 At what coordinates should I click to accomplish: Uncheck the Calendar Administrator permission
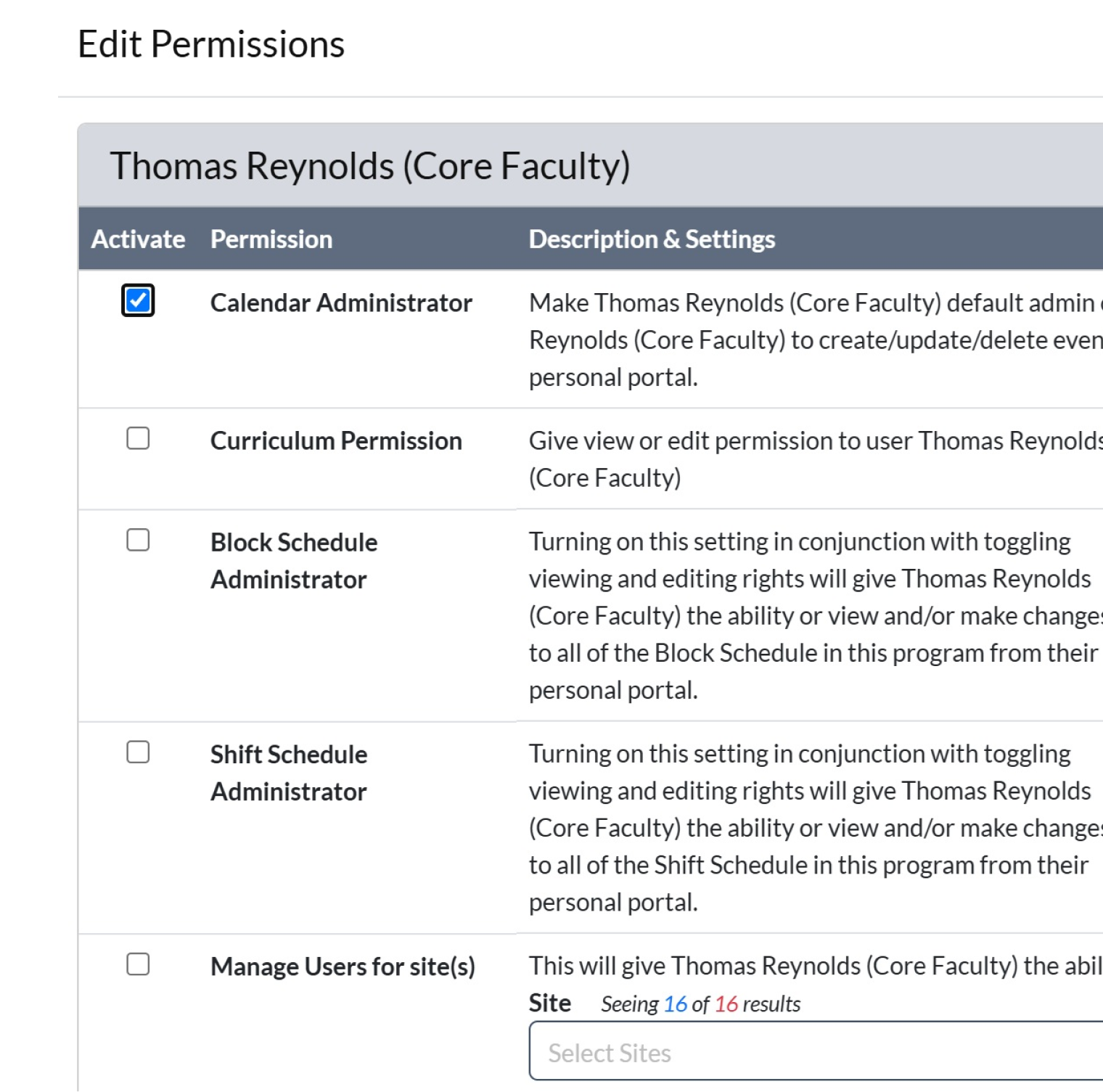pos(136,299)
